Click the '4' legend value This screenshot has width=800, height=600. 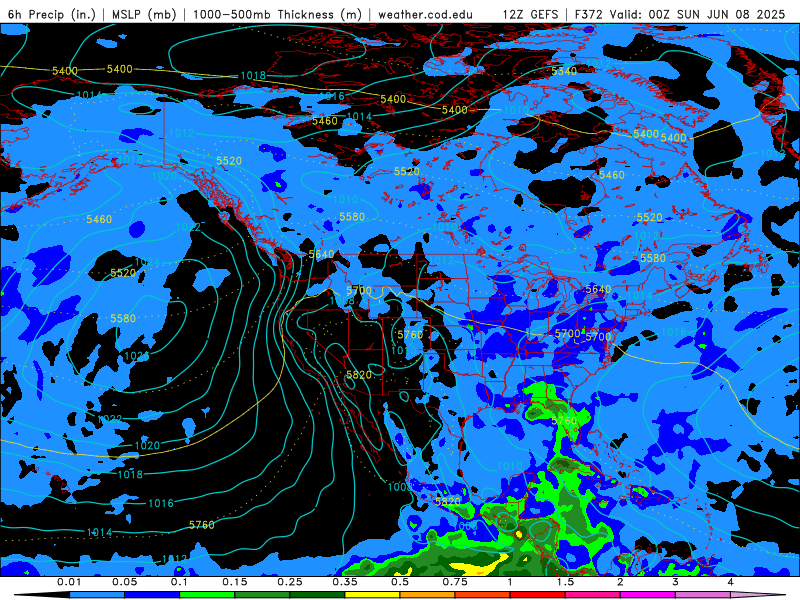(x=731, y=582)
